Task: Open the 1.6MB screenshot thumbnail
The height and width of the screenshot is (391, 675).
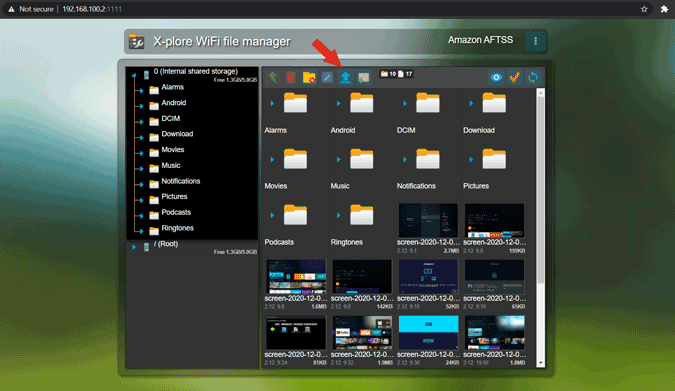Action: (296, 276)
